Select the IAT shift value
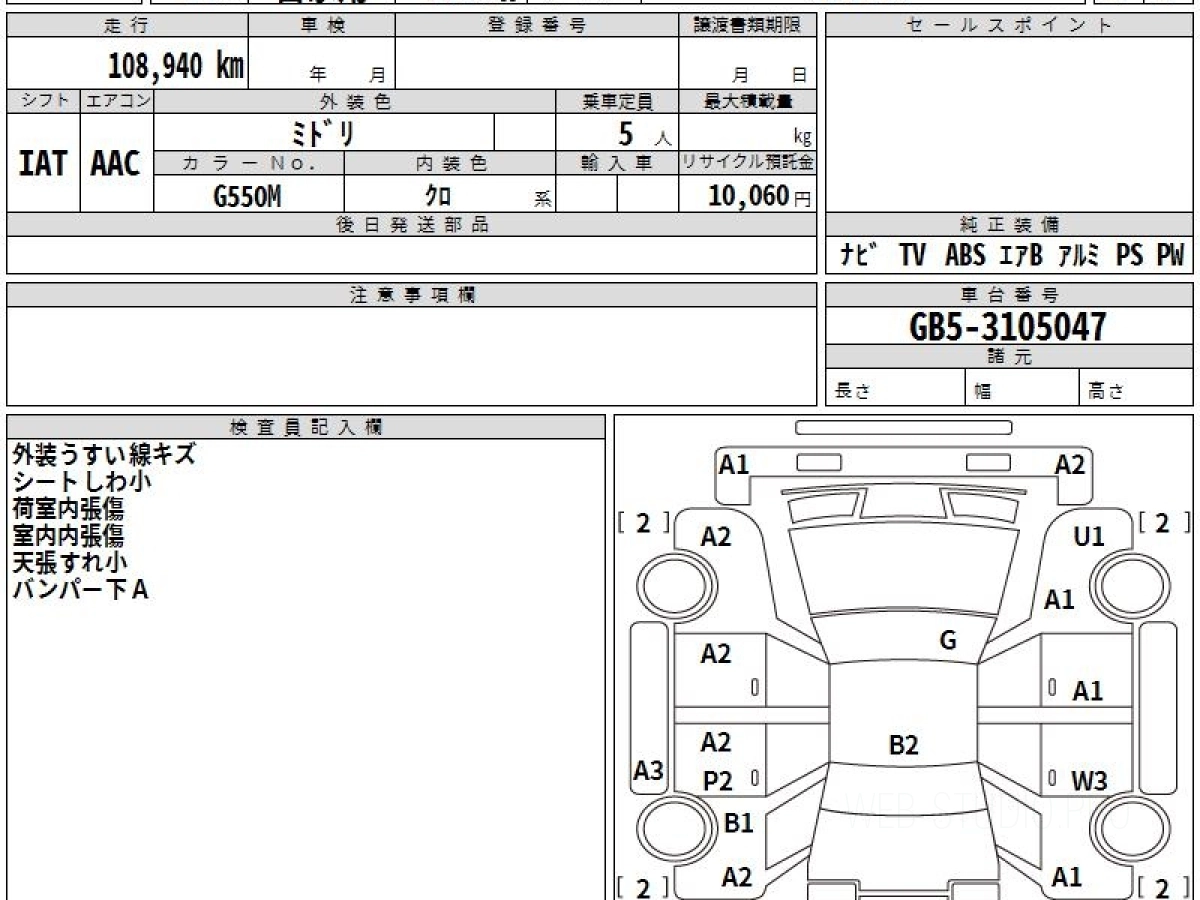The image size is (1200, 900). click(x=43, y=163)
